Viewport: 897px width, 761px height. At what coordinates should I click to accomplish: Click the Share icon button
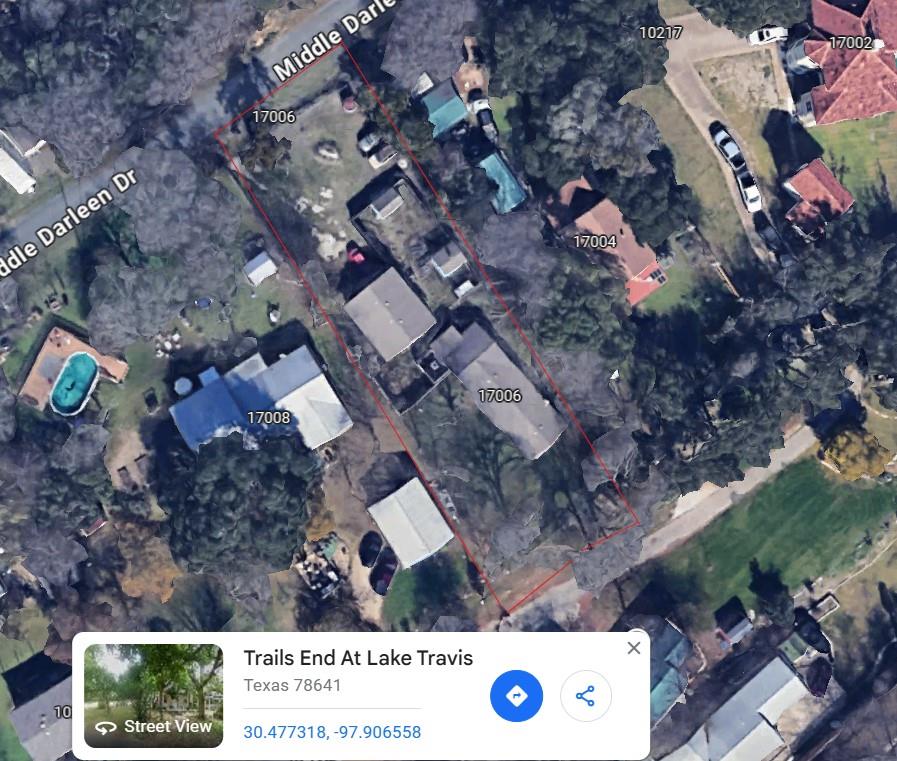(585, 696)
